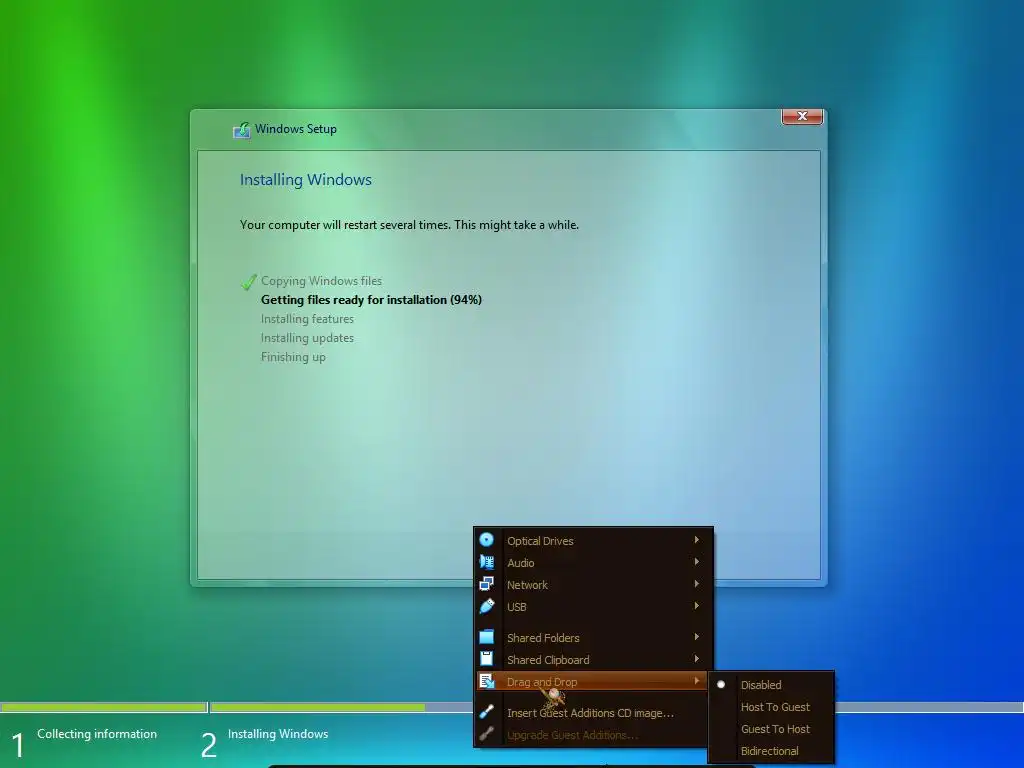Expand the Network submenu arrow
This screenshot has height=768, width=1024.
click(x=697, y=584)
